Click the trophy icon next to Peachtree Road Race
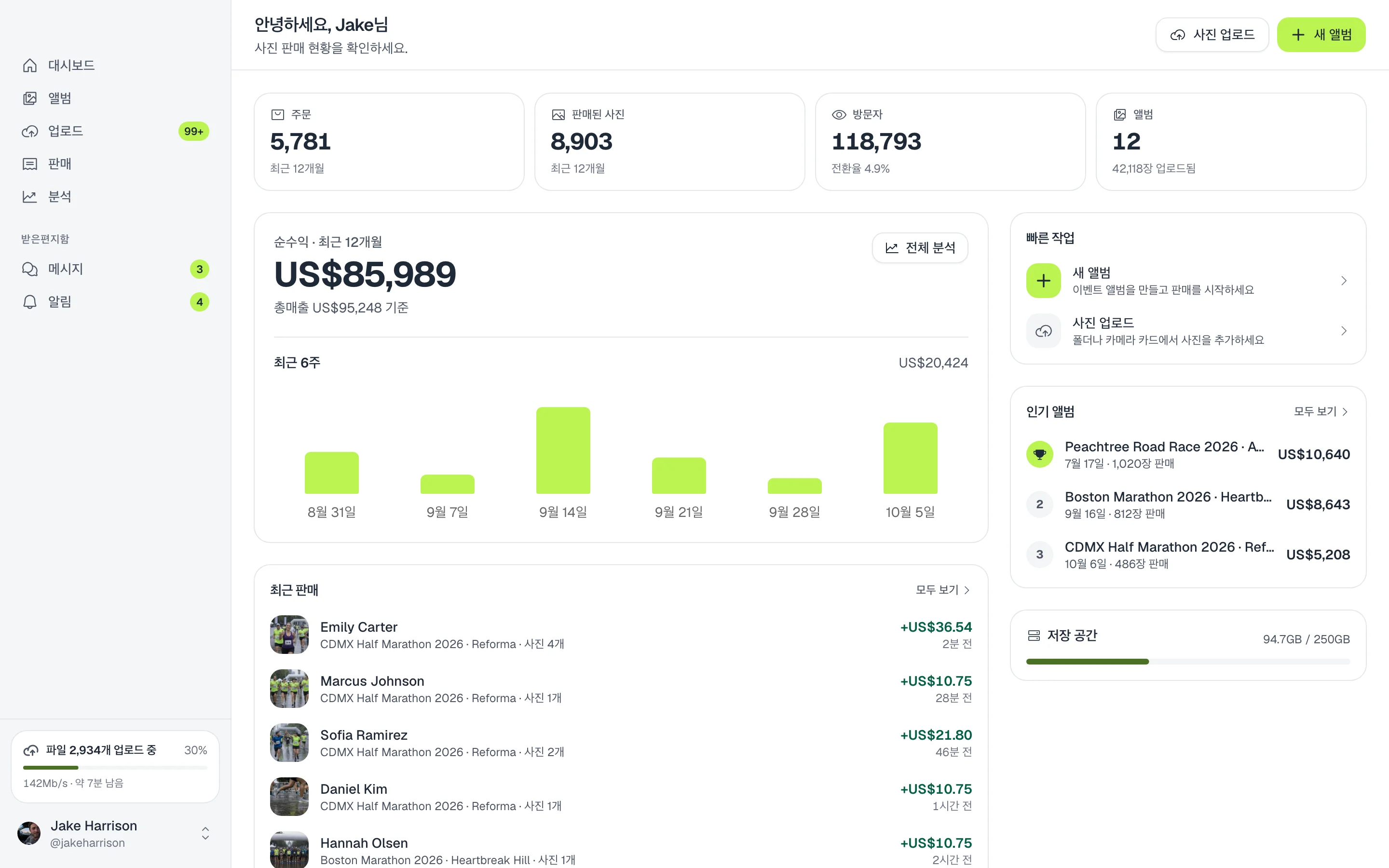 [1039, 454]
